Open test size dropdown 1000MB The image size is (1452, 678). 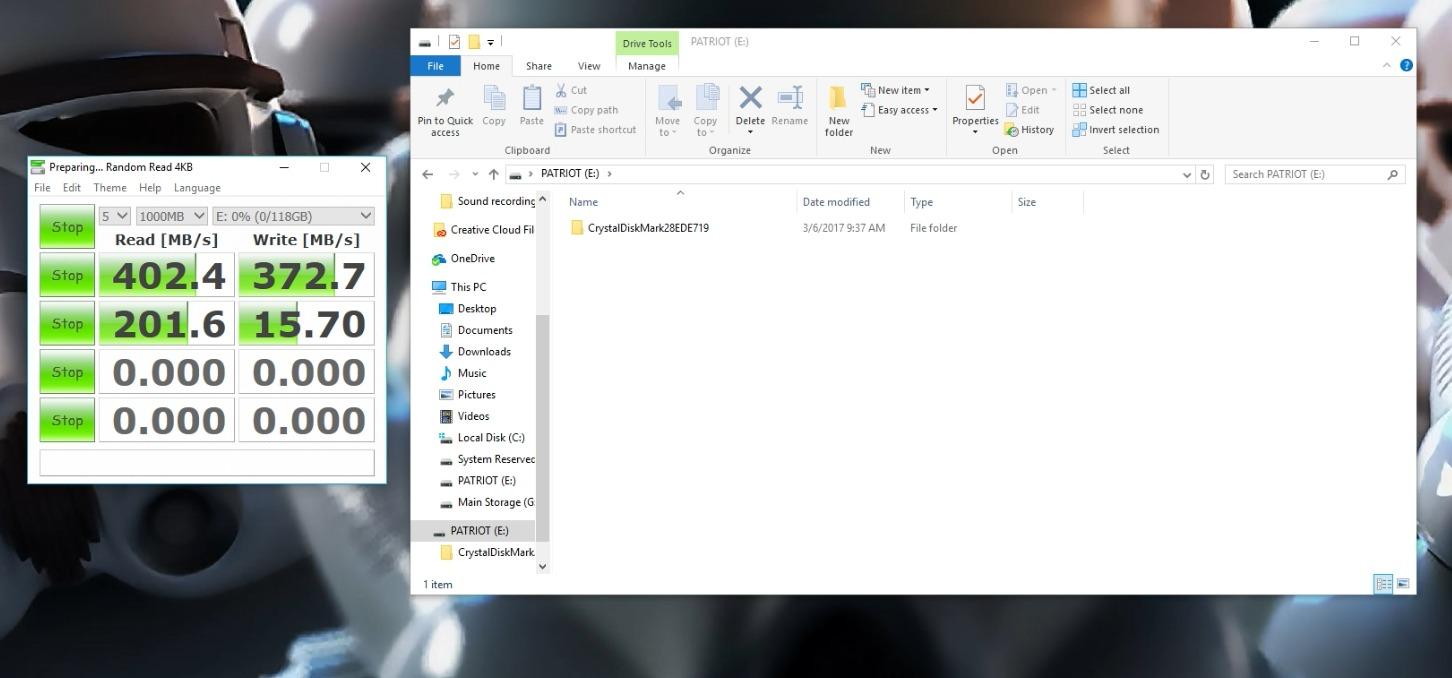tap(172, 216)
